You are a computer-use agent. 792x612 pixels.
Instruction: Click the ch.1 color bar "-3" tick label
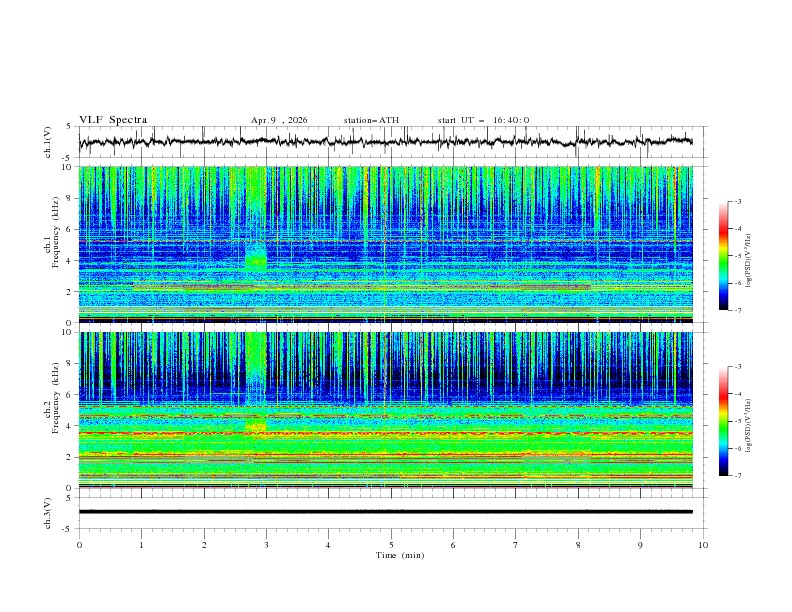pyautogui.click(x=737, y=201)
